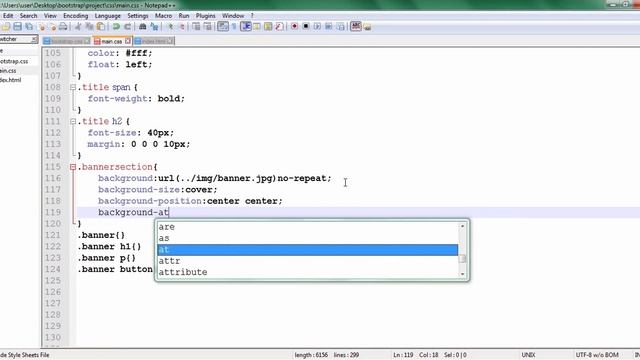Click the UNIX line ending status field

click(529, 355)
